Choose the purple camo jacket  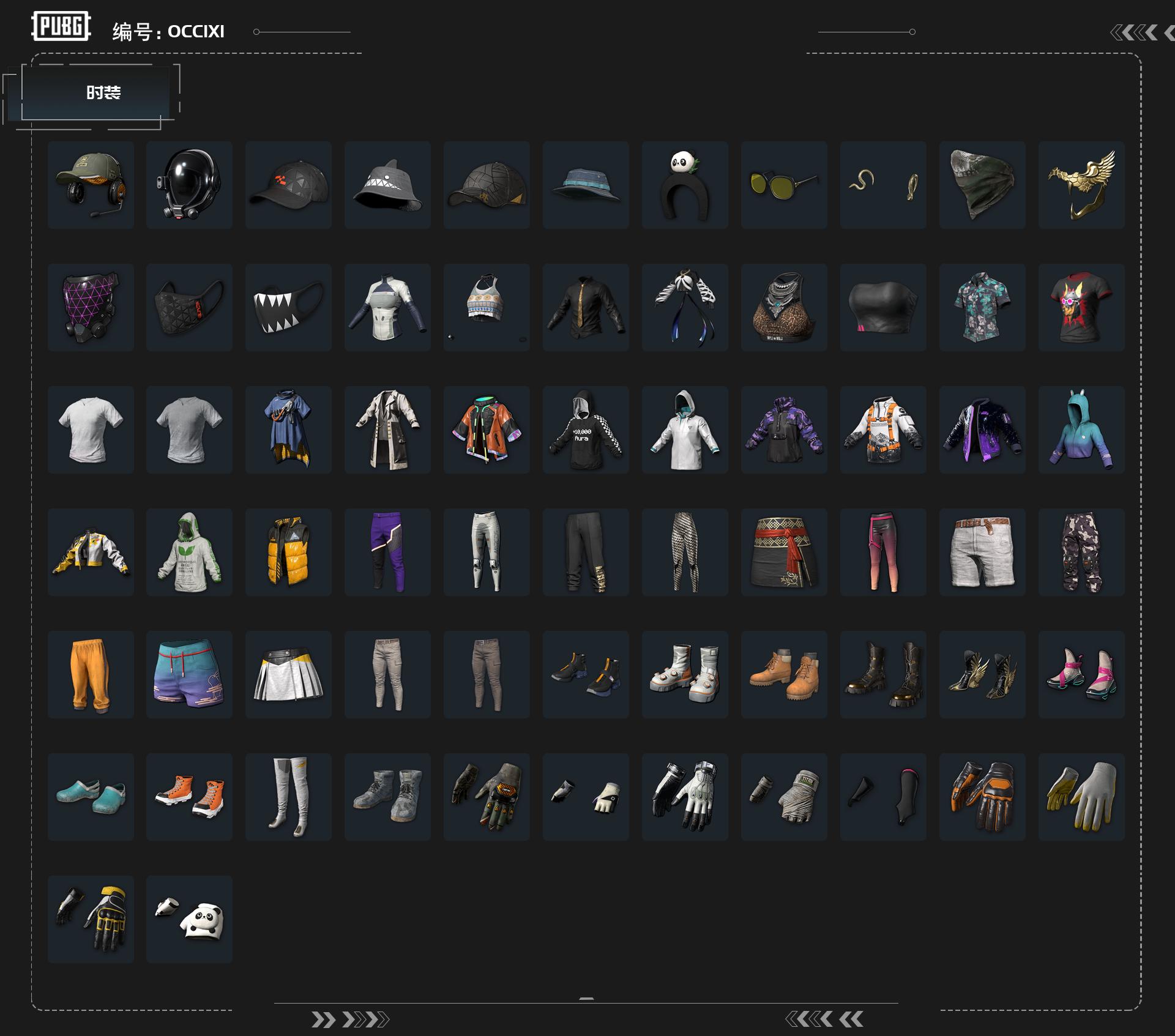(784, 430)
